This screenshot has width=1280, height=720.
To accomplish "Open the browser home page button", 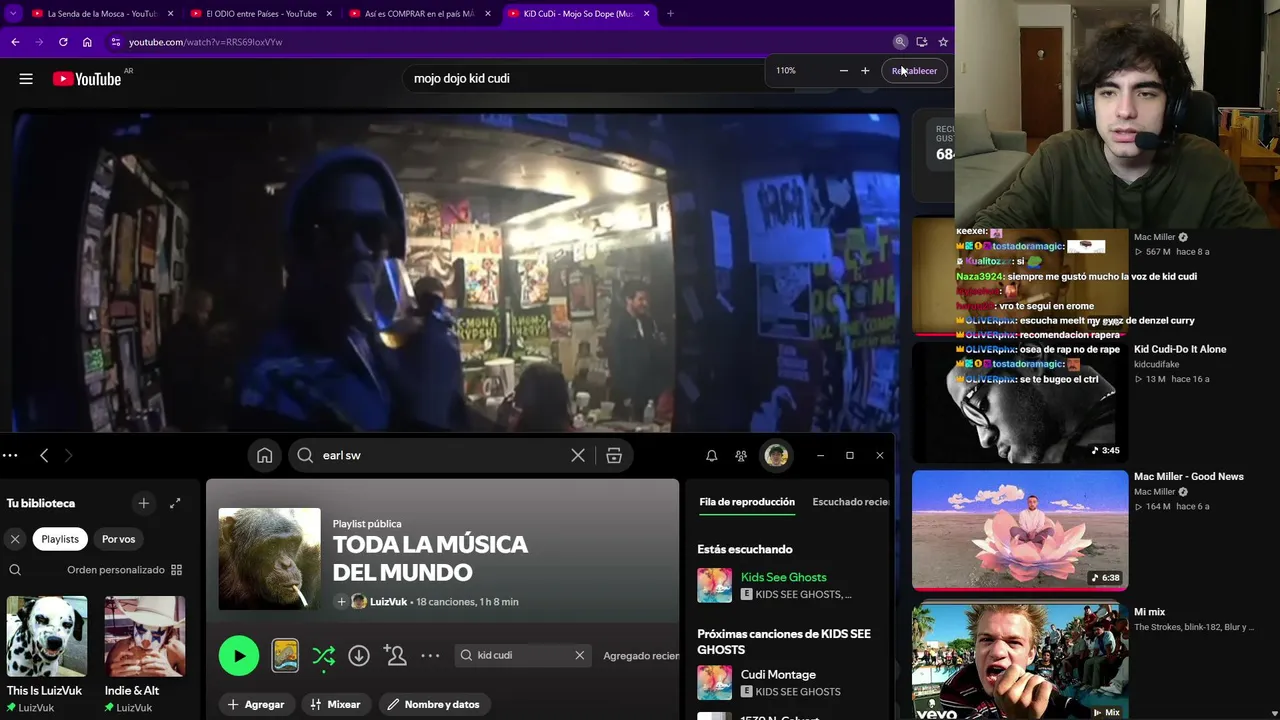I will (87, 42).
